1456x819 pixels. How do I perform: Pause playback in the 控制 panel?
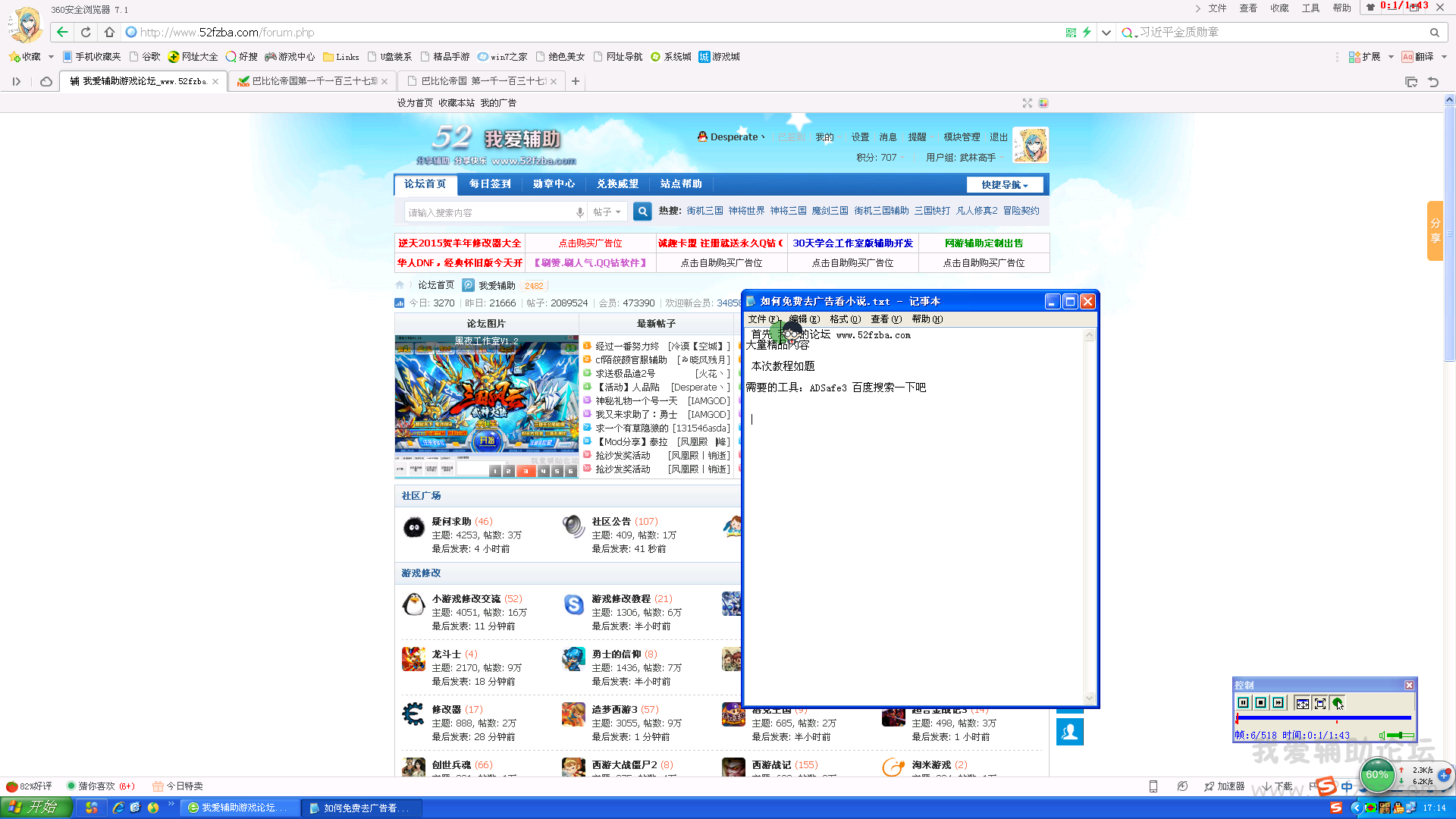click(x=1244, y=703)
